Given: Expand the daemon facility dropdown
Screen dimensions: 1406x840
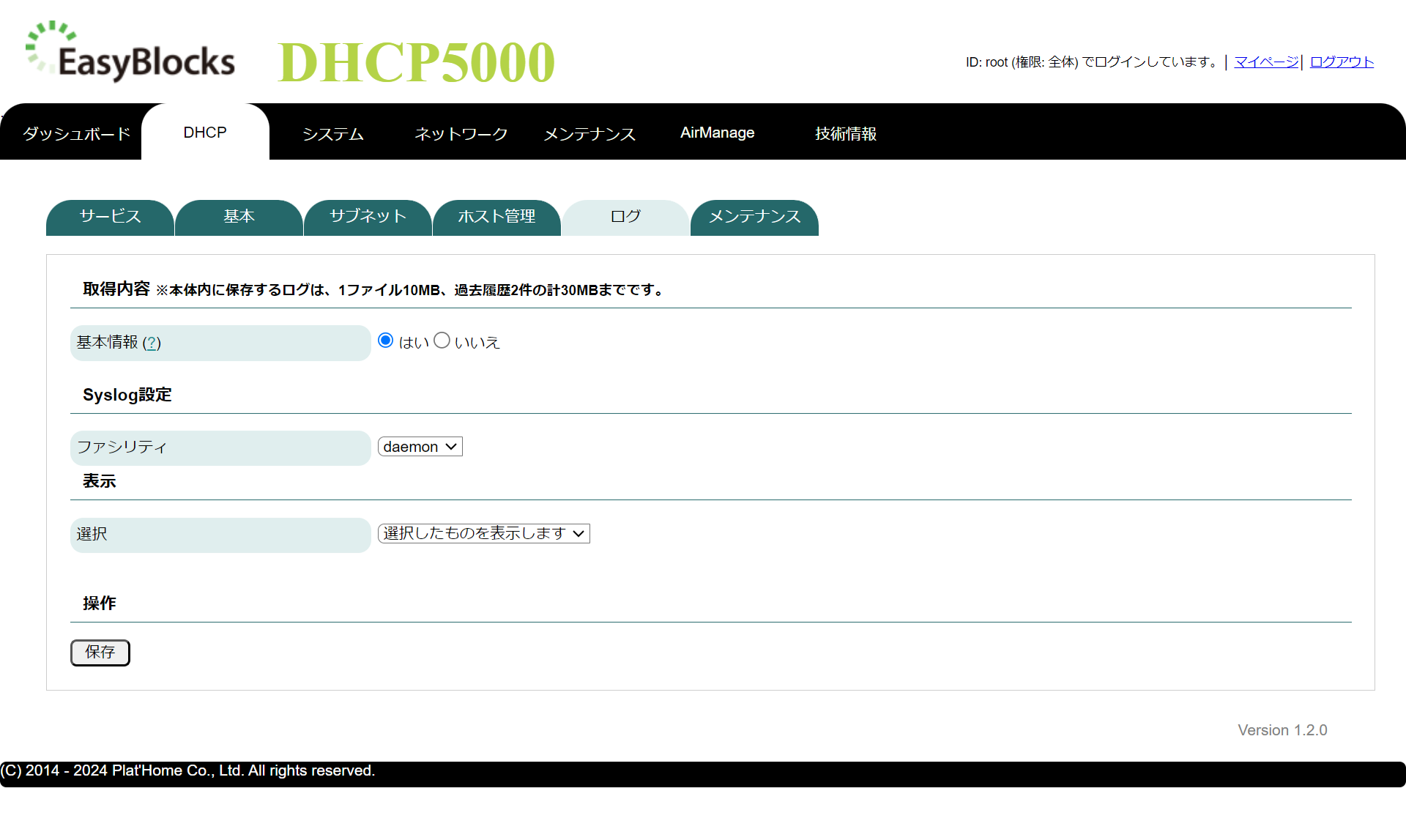Looking at the screenshot, I should pyautogui.click(x=420, y=447).
